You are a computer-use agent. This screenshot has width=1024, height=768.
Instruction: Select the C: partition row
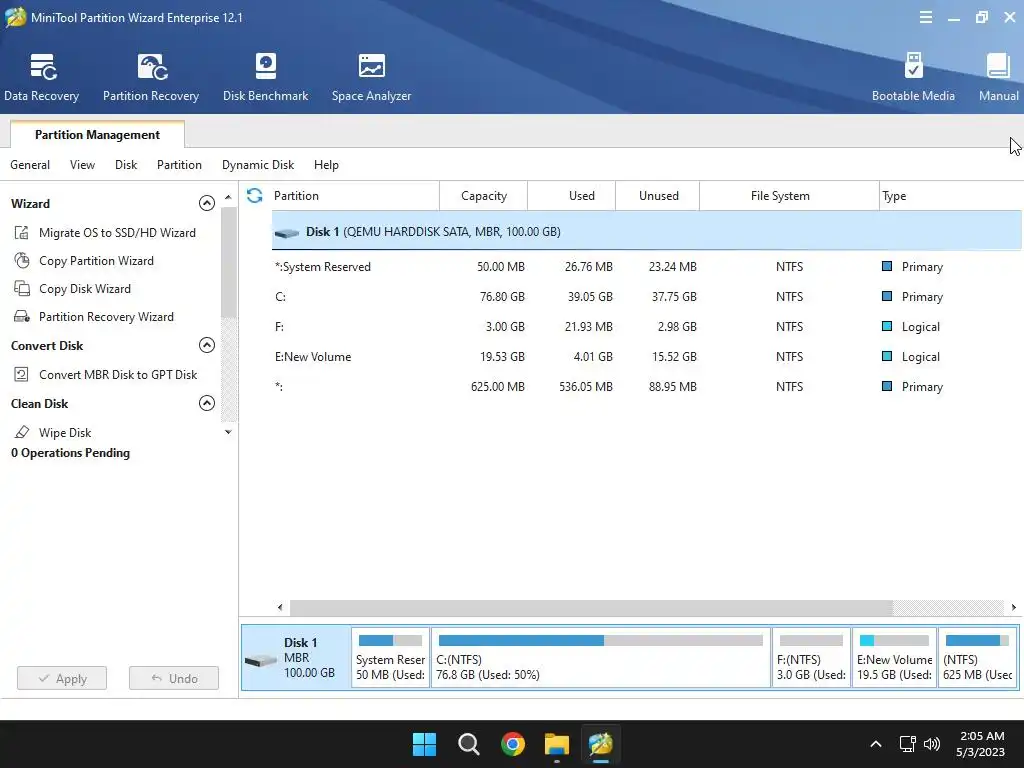[x=647, y=296]
